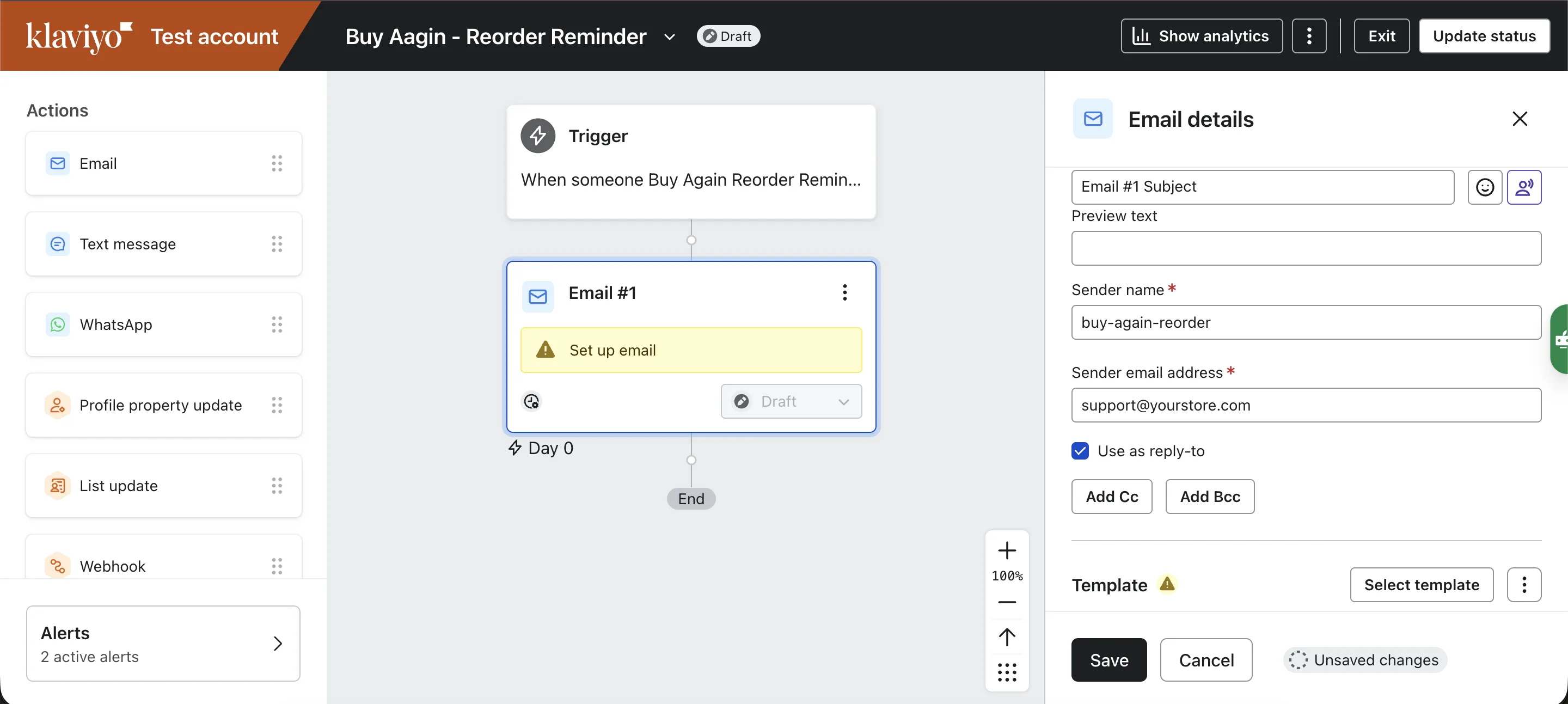Click the connector node below Email #1
1568x704 pixels.
[691, 460]
